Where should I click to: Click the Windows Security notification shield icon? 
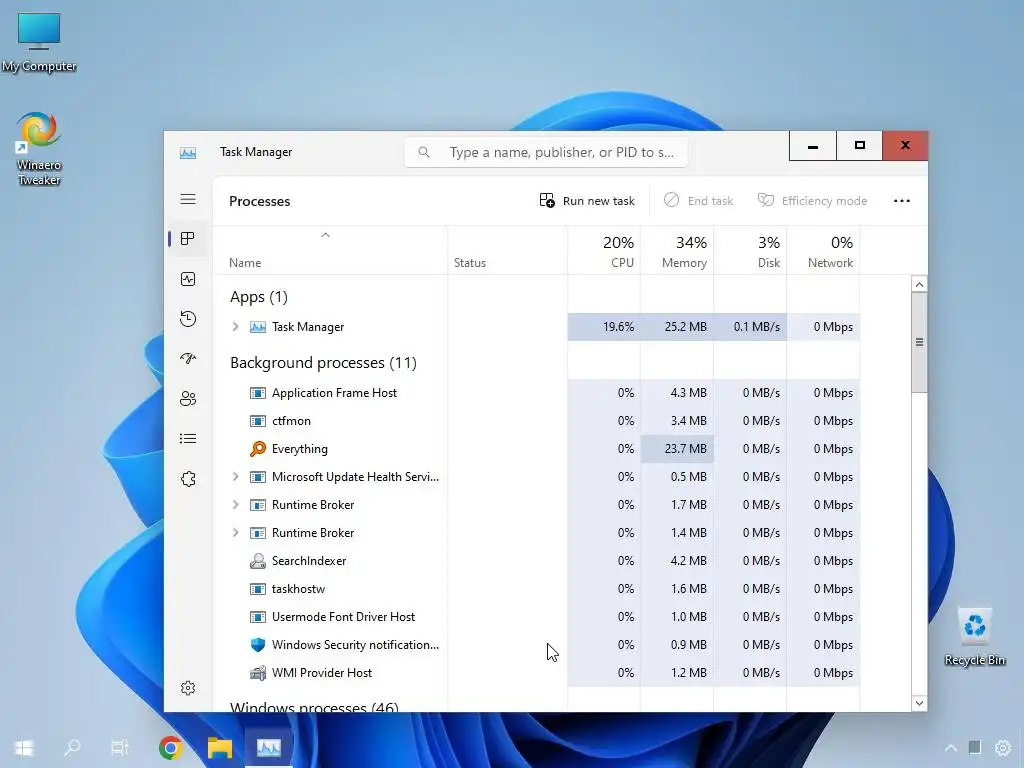[x=258, y=645]
